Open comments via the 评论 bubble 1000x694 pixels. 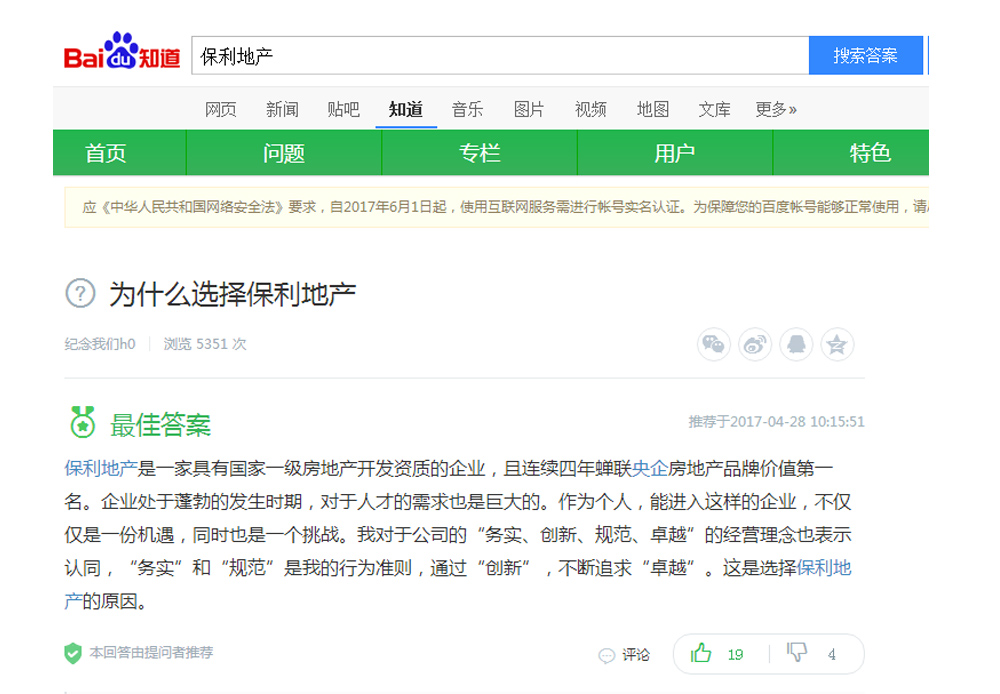pyautogui.click(x=624, y=654)
